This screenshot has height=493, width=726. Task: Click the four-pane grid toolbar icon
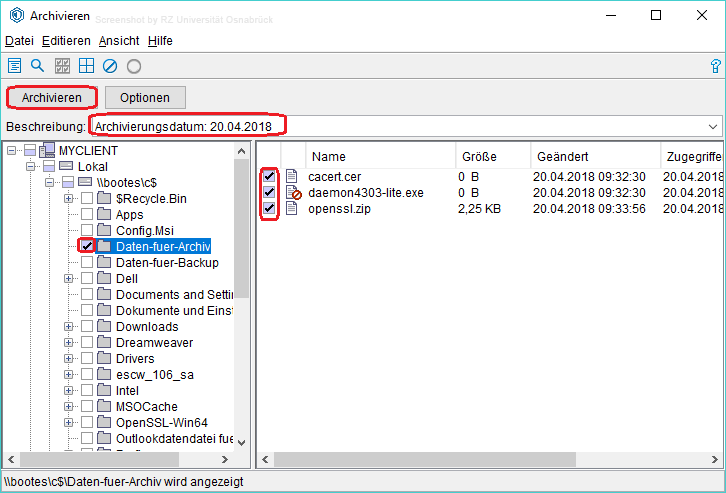(x=86, y=66)
